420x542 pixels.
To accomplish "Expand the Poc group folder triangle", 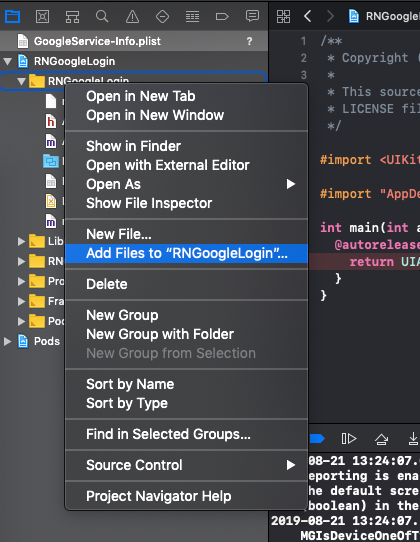I will [21, 321].
